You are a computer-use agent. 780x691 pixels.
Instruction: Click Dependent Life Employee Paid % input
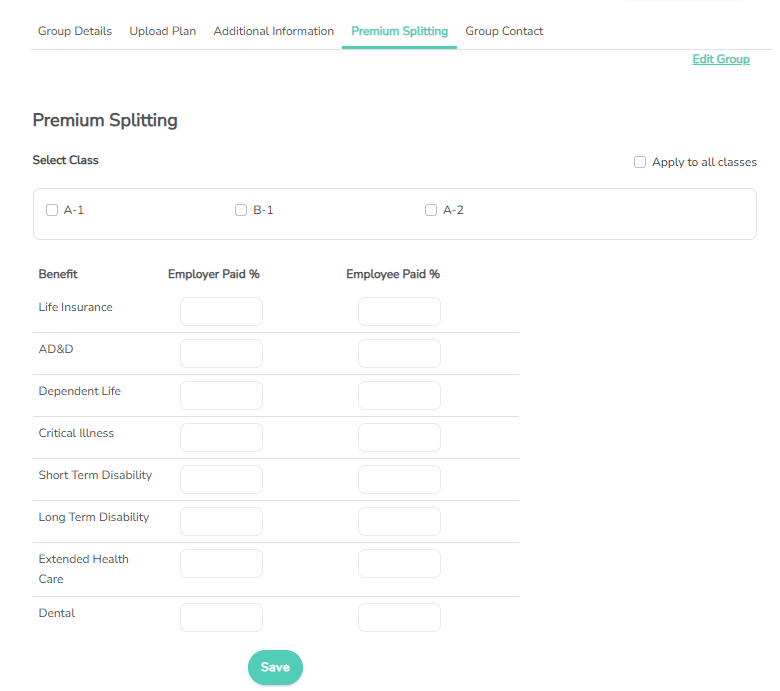point(399,395)
